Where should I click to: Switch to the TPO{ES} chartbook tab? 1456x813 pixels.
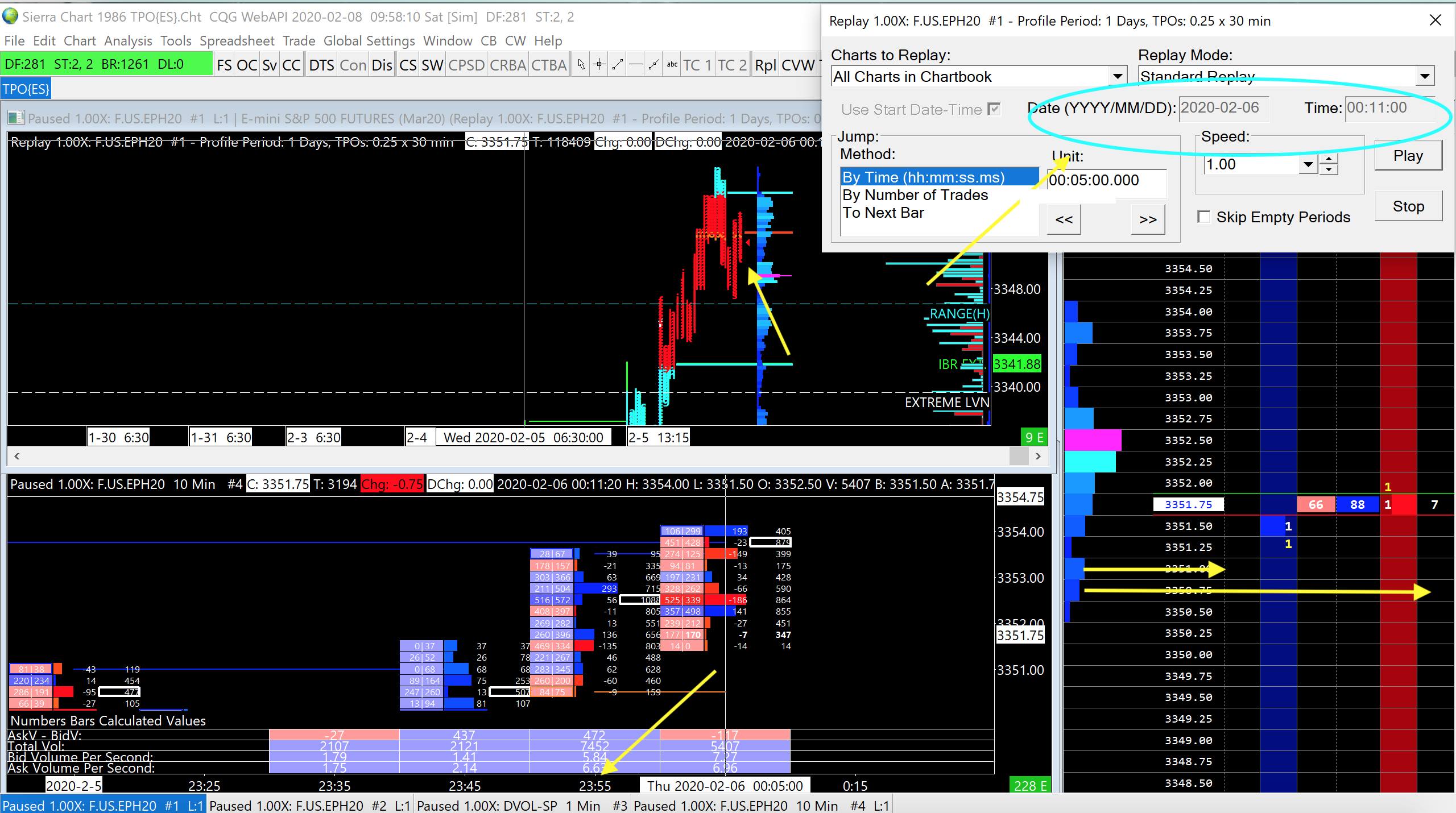click(26, 89)
